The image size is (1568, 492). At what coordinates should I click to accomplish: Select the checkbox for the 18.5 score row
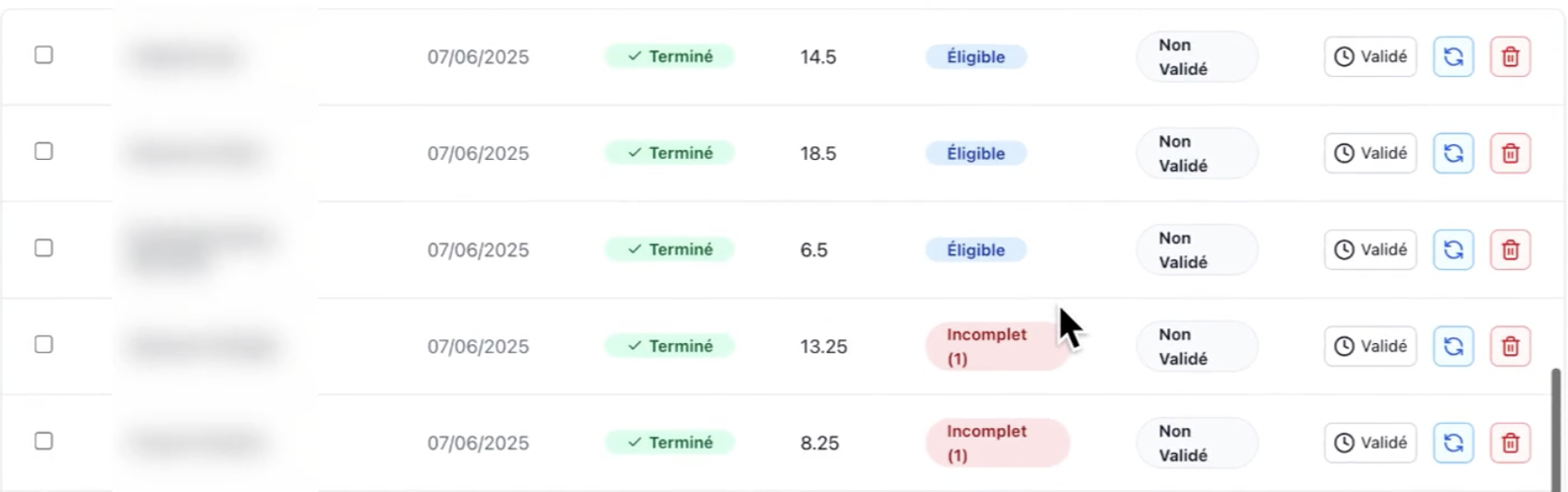[43, 151]
